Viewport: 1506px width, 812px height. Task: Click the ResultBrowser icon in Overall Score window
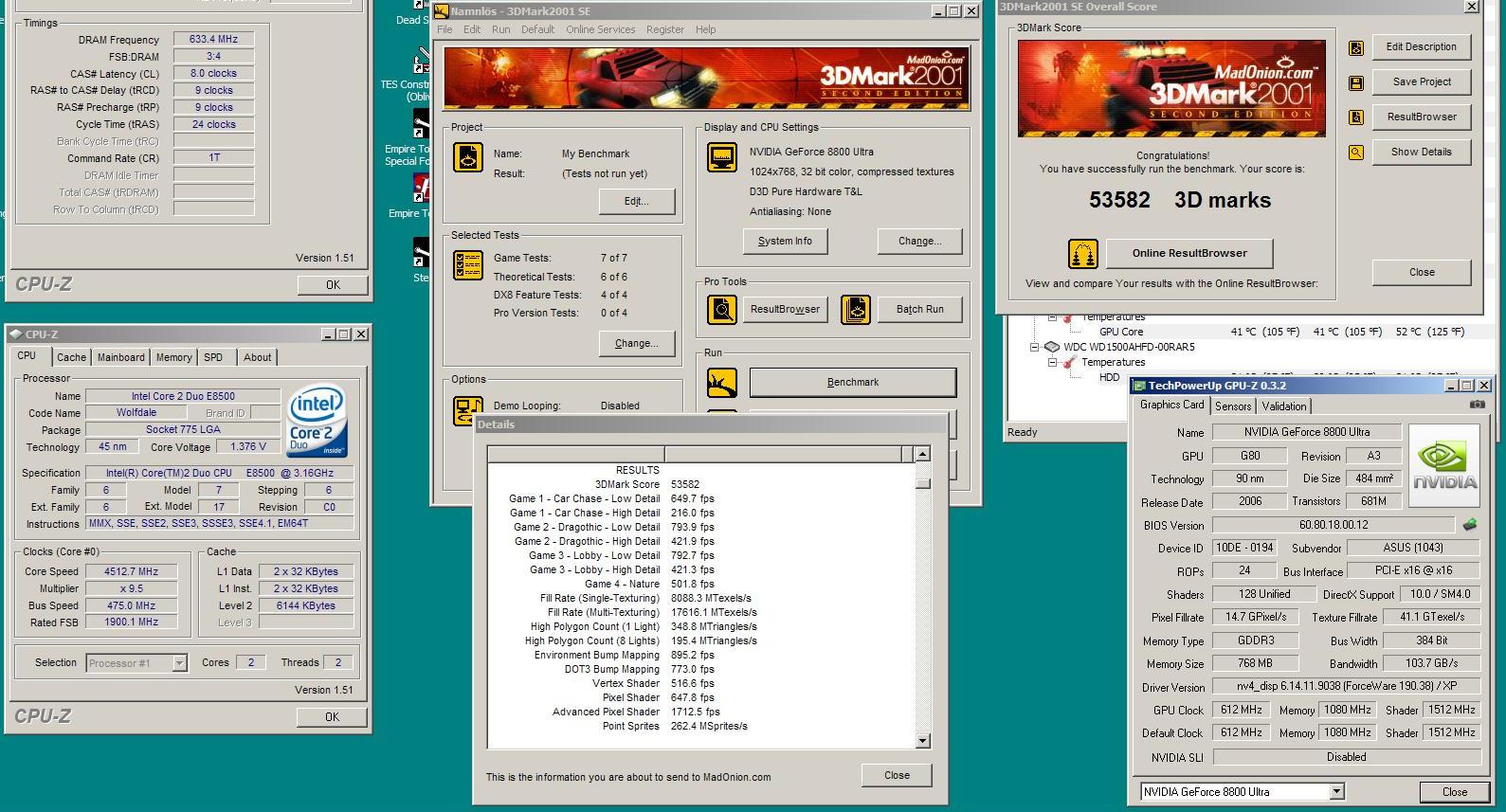pyautogui.click(x=1356, y=117)
